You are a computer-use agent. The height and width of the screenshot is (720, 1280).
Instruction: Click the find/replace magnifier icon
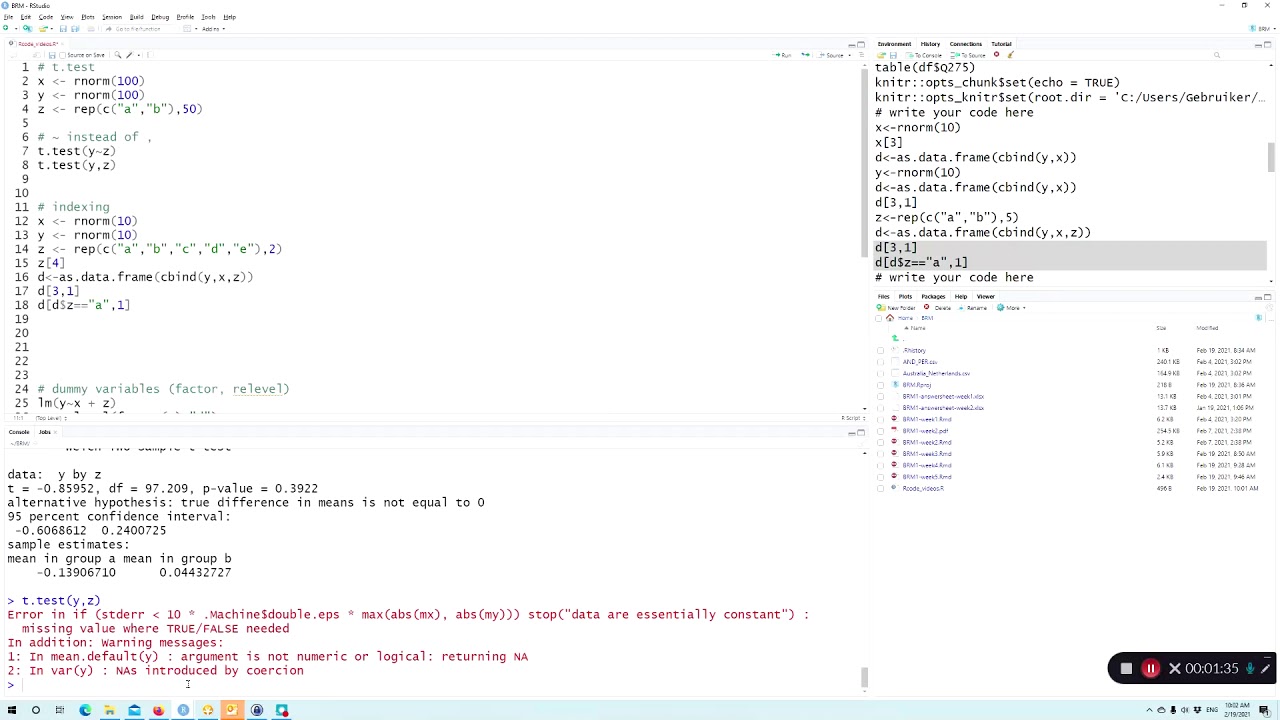[x=117, y=55]
